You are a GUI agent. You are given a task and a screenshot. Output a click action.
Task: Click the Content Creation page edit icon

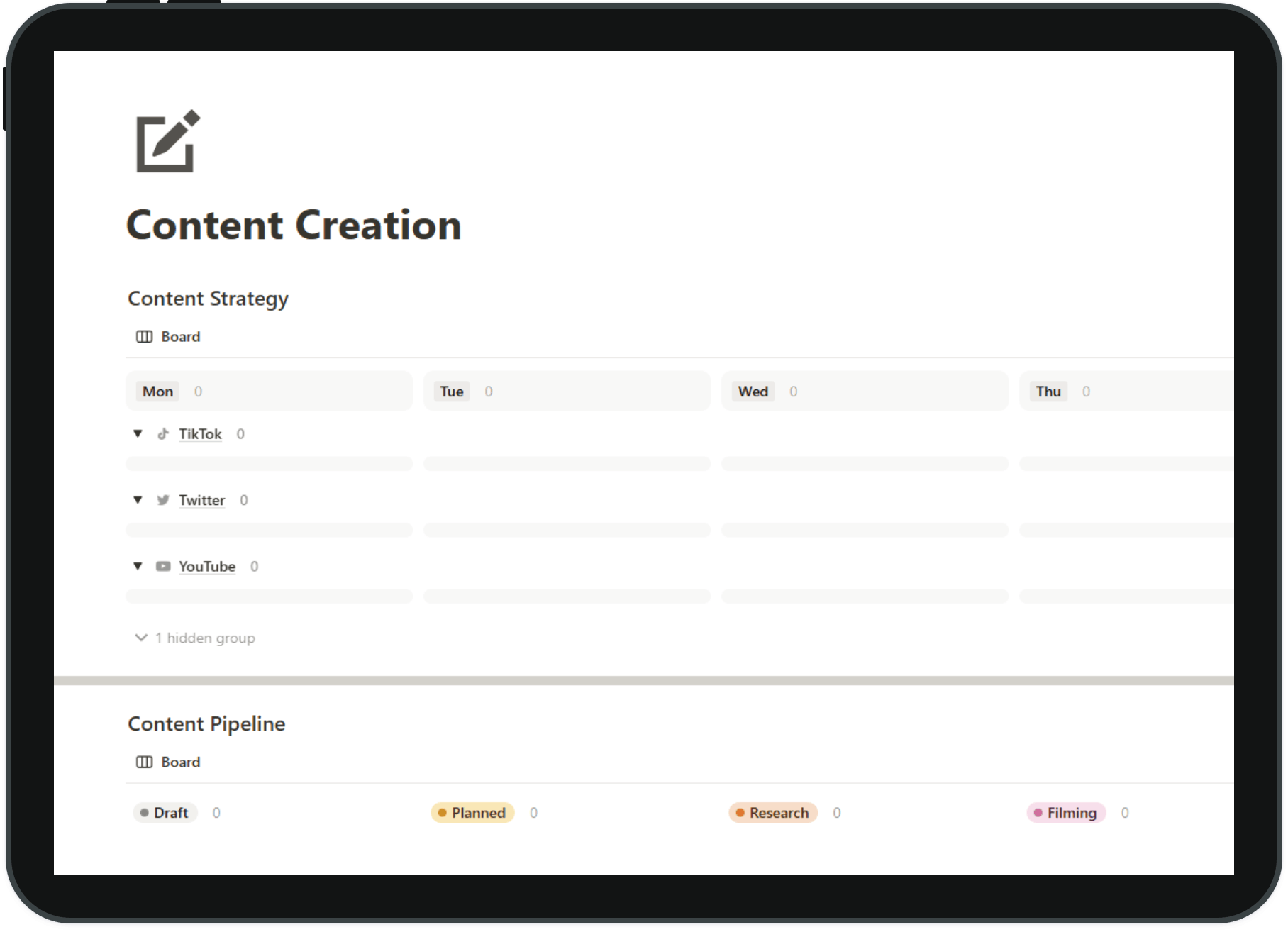click(168, 140)
